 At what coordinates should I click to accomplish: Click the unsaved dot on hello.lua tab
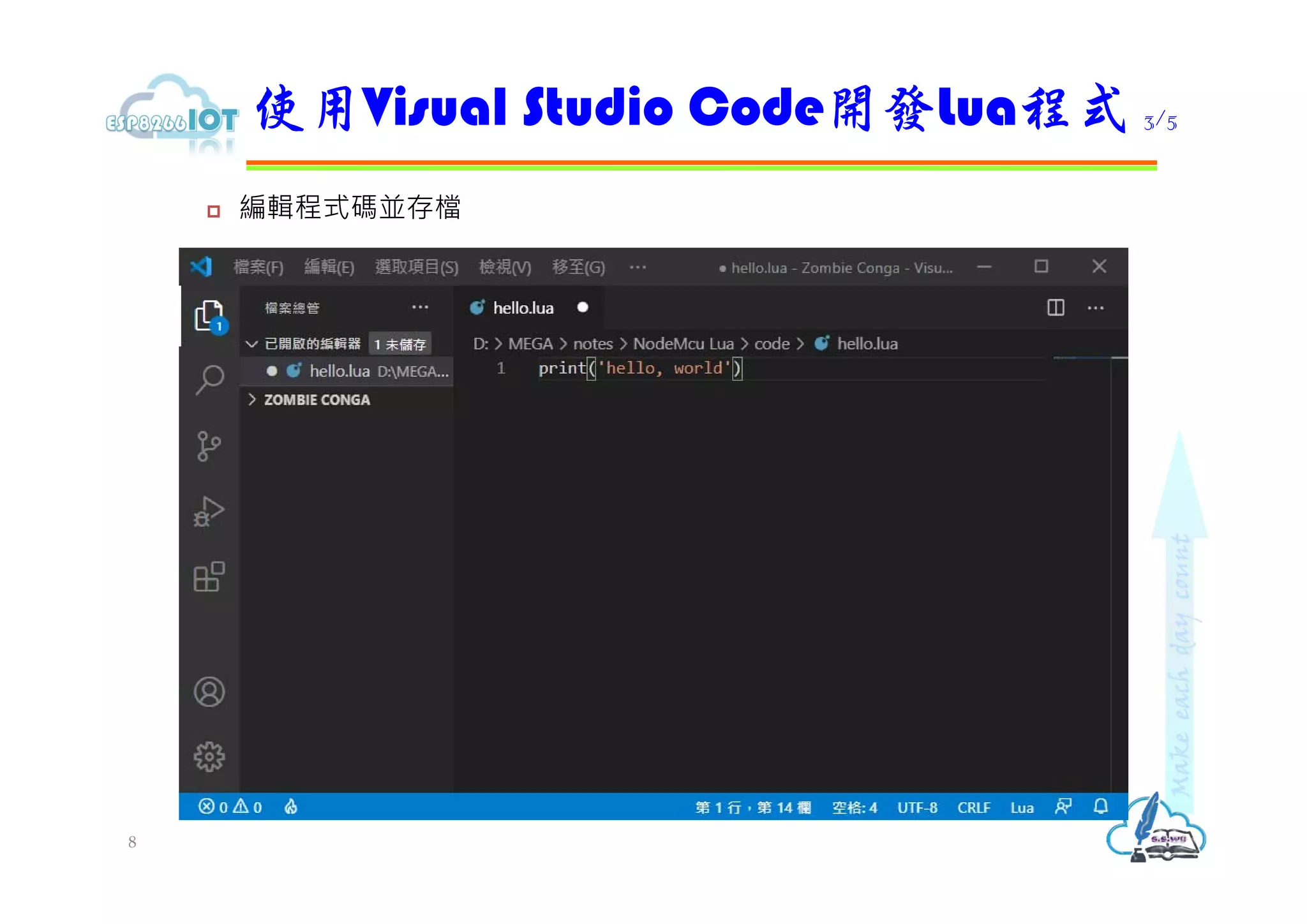[x=582, y=308]
